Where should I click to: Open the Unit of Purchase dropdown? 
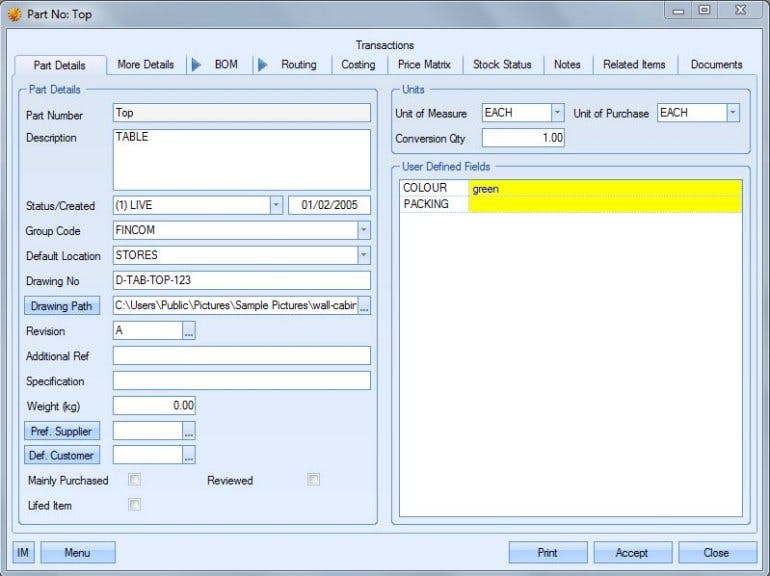tap(733, 112)
